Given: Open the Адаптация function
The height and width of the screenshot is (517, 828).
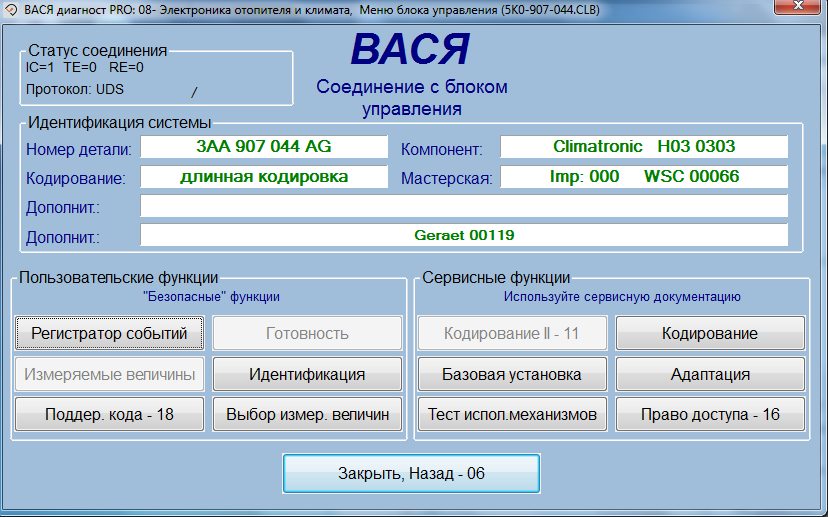Looking at the screenshot, I should (710, 374).
